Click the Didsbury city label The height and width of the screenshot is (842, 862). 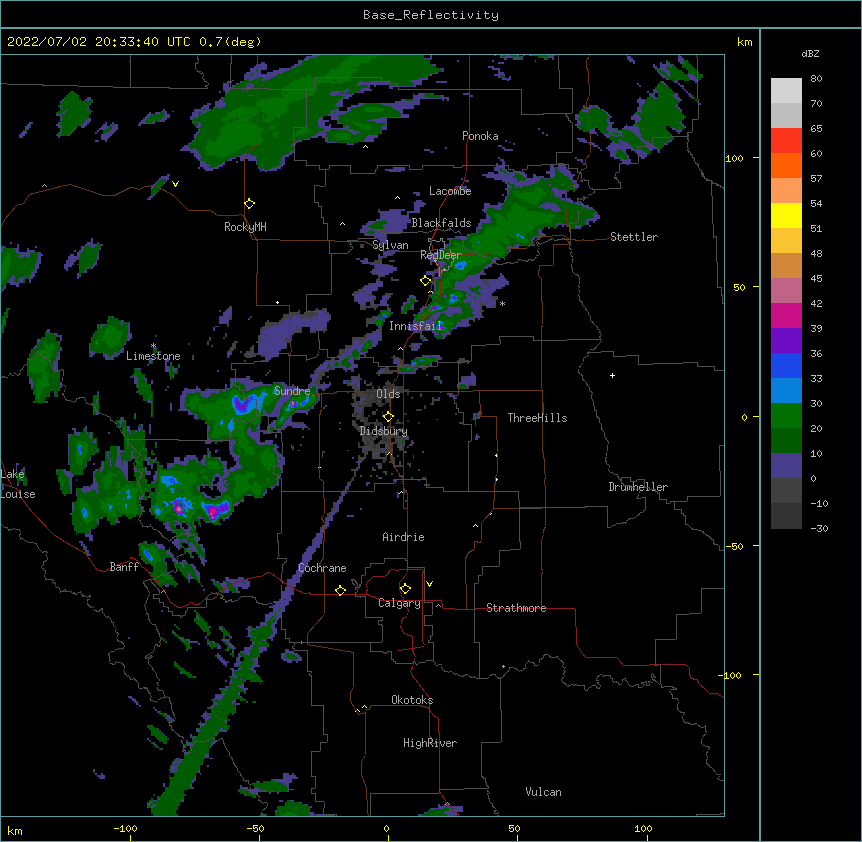click(x=384, y=431)
